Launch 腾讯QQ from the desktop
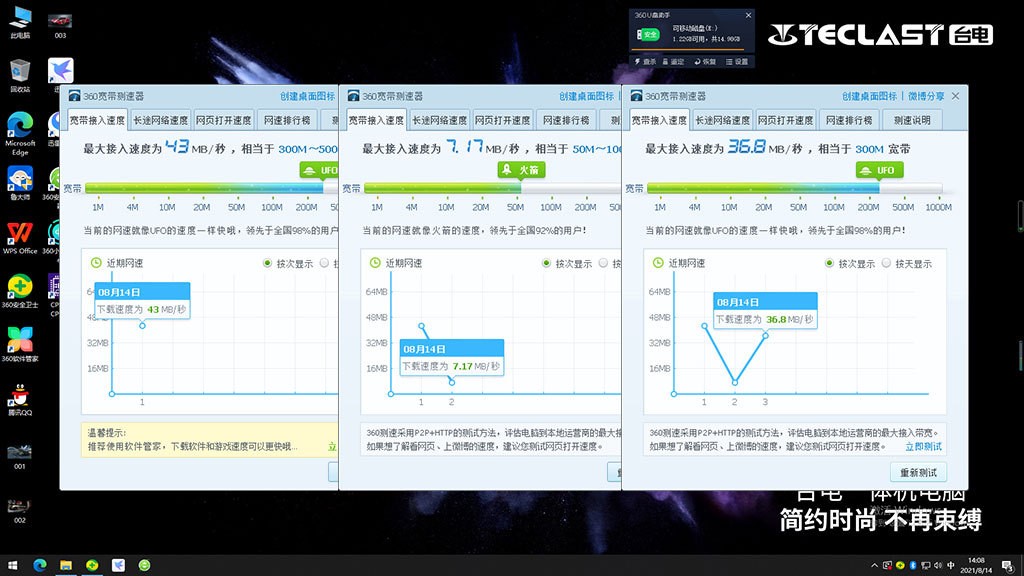This screenshot has width=1024, height=576. click(20, 399)
